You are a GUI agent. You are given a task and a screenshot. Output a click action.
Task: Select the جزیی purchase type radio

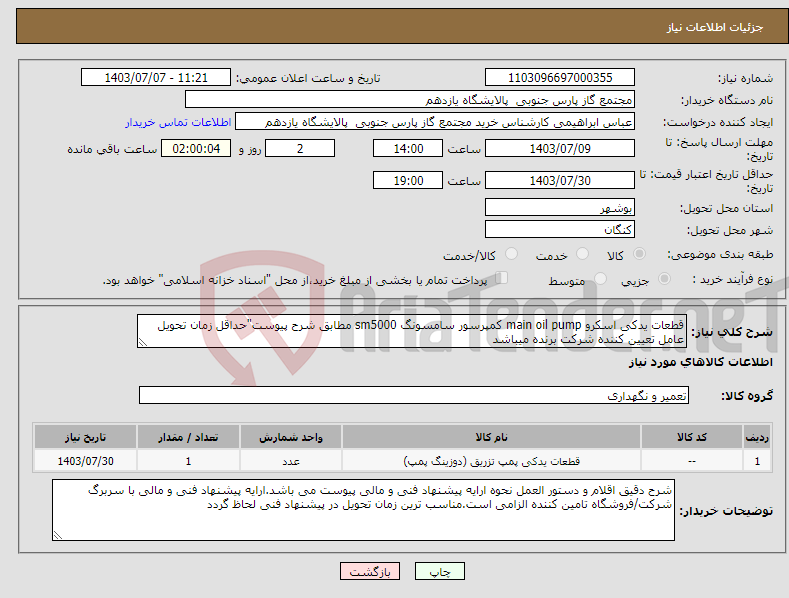coord(664,279)
